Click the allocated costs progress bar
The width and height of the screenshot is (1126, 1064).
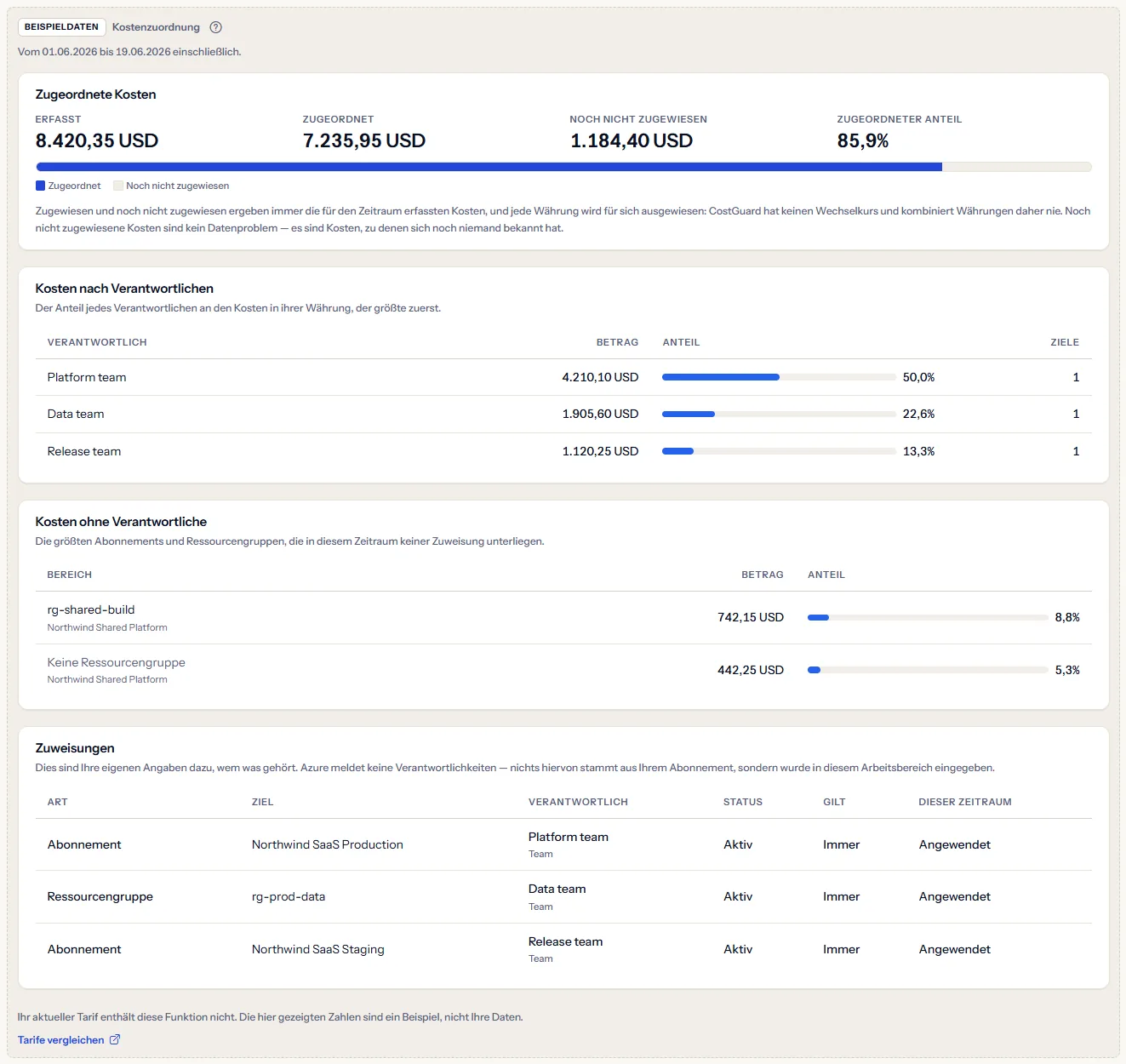pos(563,167)
